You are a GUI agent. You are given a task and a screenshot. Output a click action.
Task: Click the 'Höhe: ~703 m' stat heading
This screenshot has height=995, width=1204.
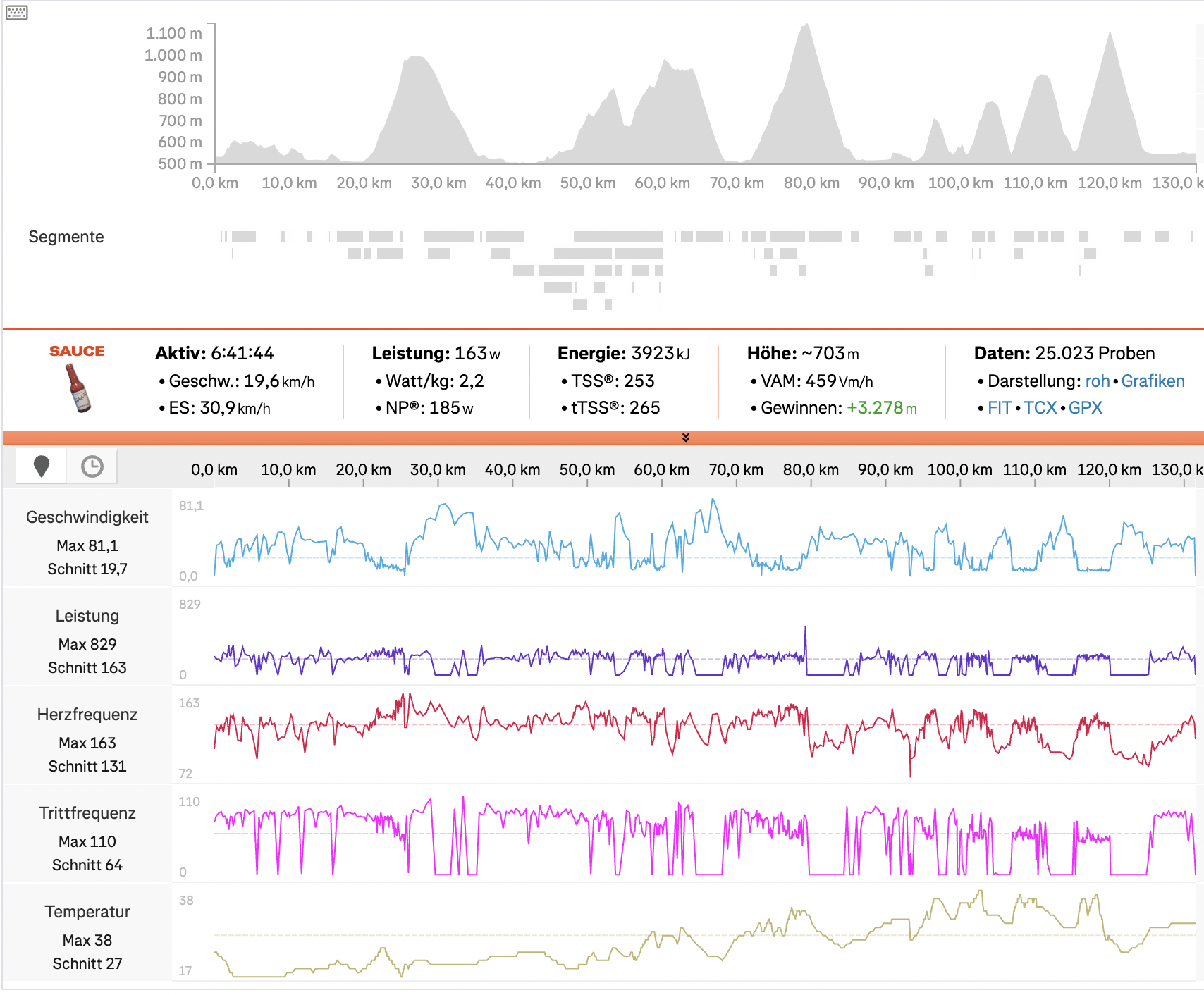[804, 353]
